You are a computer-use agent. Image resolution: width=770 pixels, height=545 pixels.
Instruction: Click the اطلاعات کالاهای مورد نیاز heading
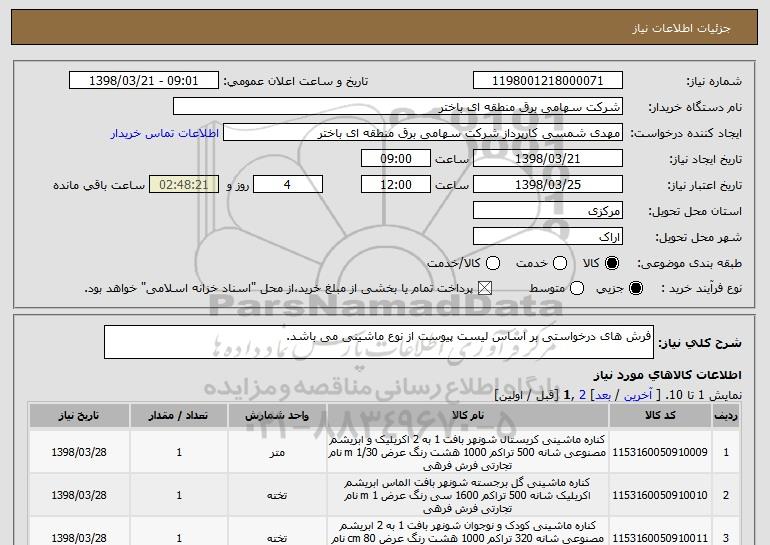668,375
